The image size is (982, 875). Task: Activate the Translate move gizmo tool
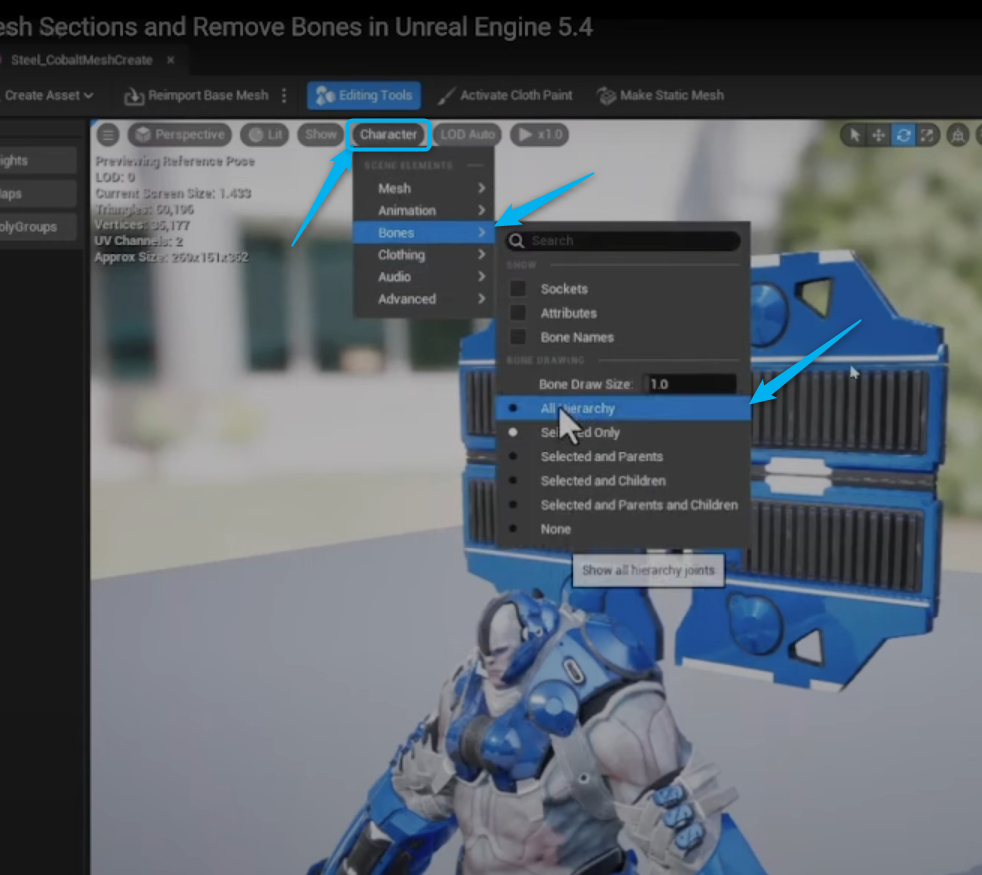pos(879,135)
